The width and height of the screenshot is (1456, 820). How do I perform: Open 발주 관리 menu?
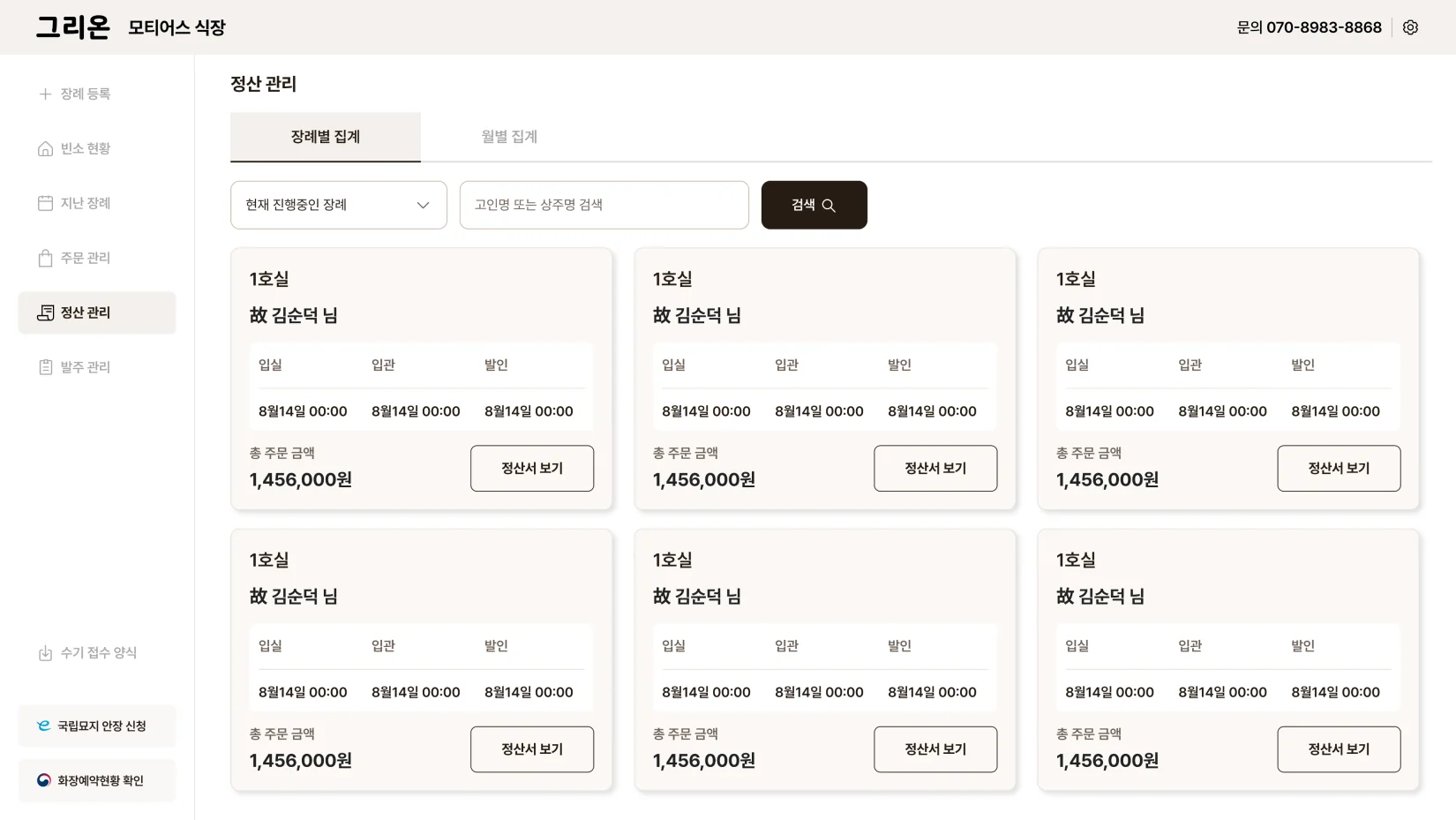[x=97, y=367]
